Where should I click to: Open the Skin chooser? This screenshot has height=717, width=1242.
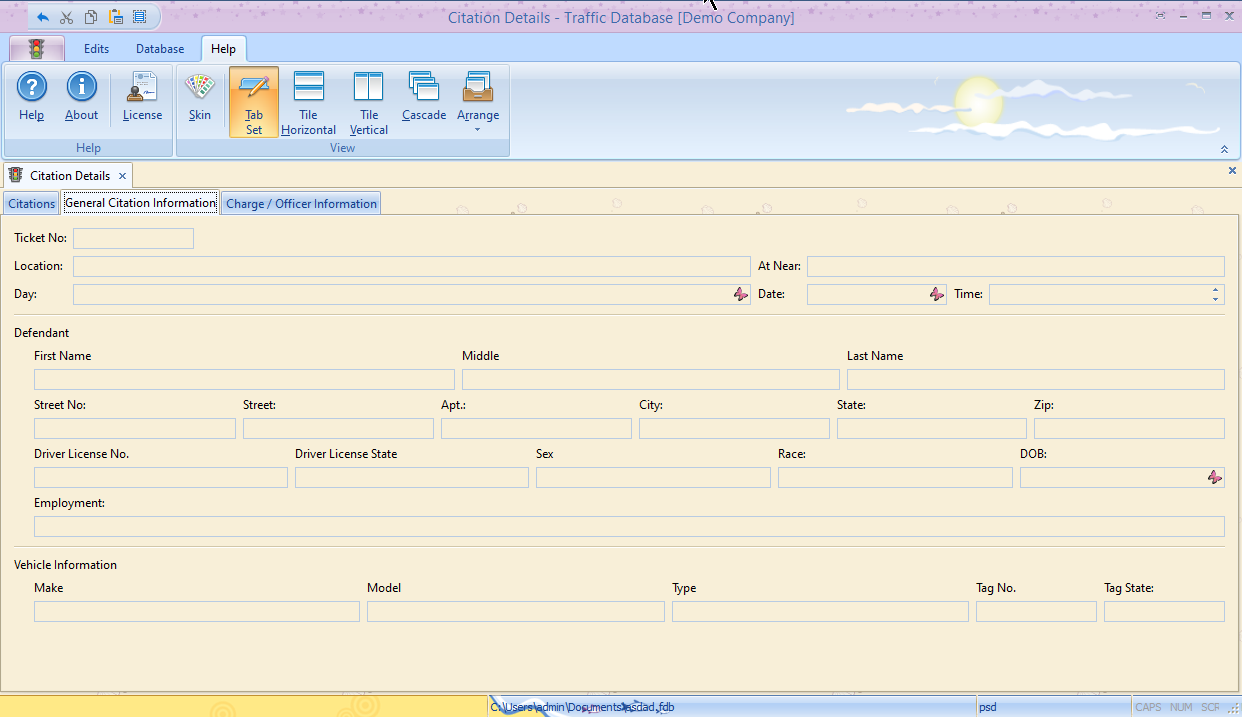[x=200, y=98]
